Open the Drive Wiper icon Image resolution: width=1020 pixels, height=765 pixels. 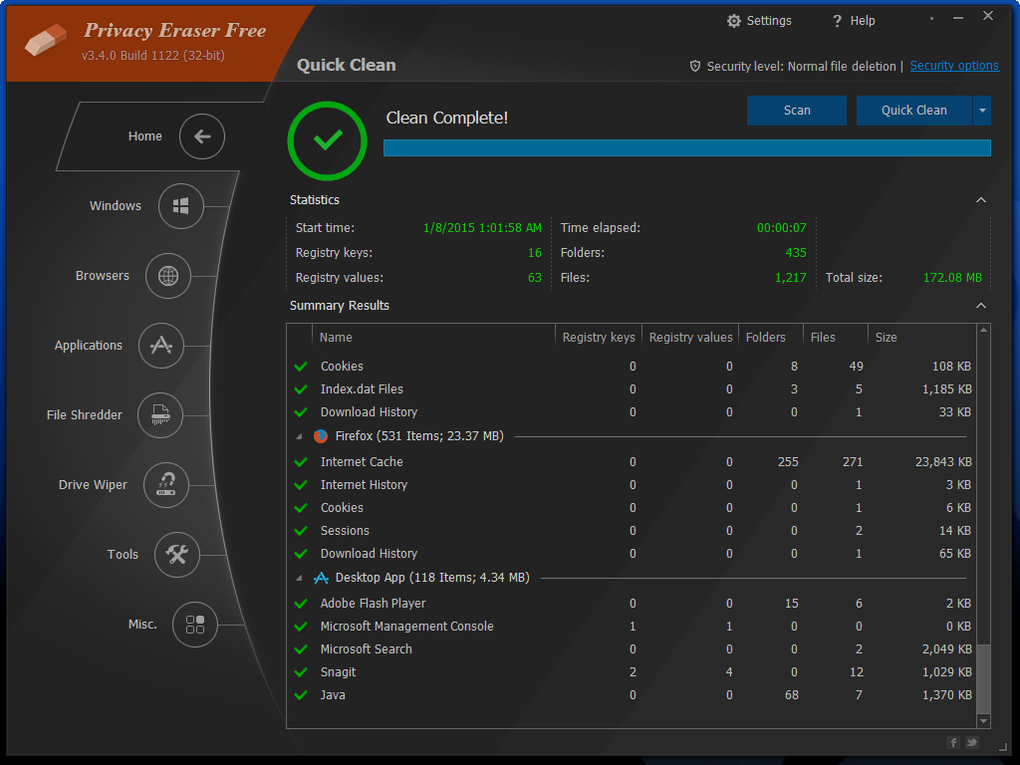pos(166,485)
